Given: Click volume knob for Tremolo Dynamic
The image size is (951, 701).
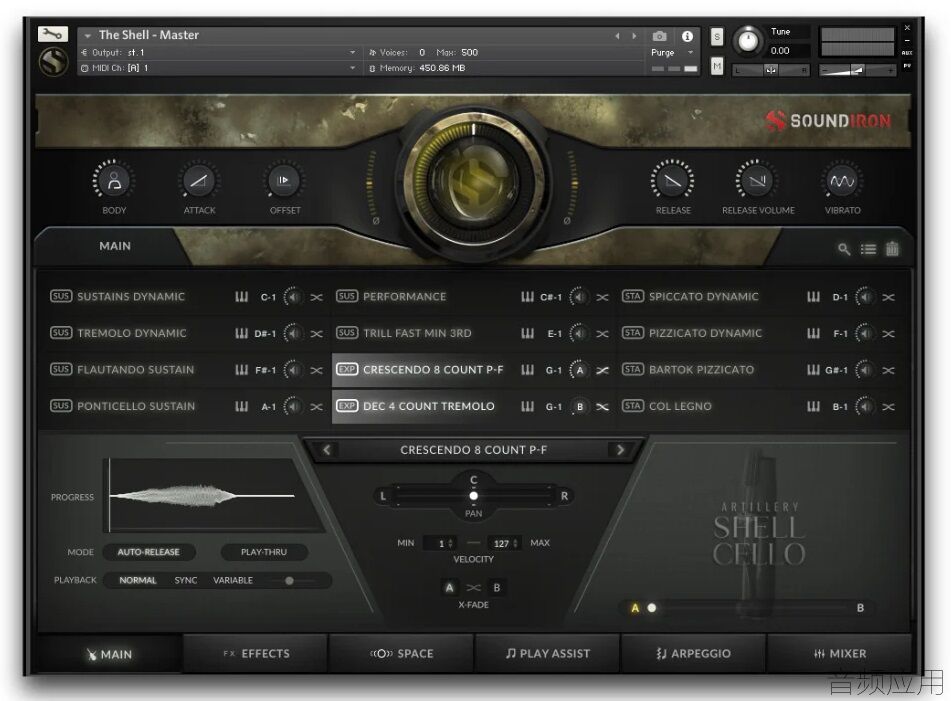Looking at the screenshot, I should point(293,334).
